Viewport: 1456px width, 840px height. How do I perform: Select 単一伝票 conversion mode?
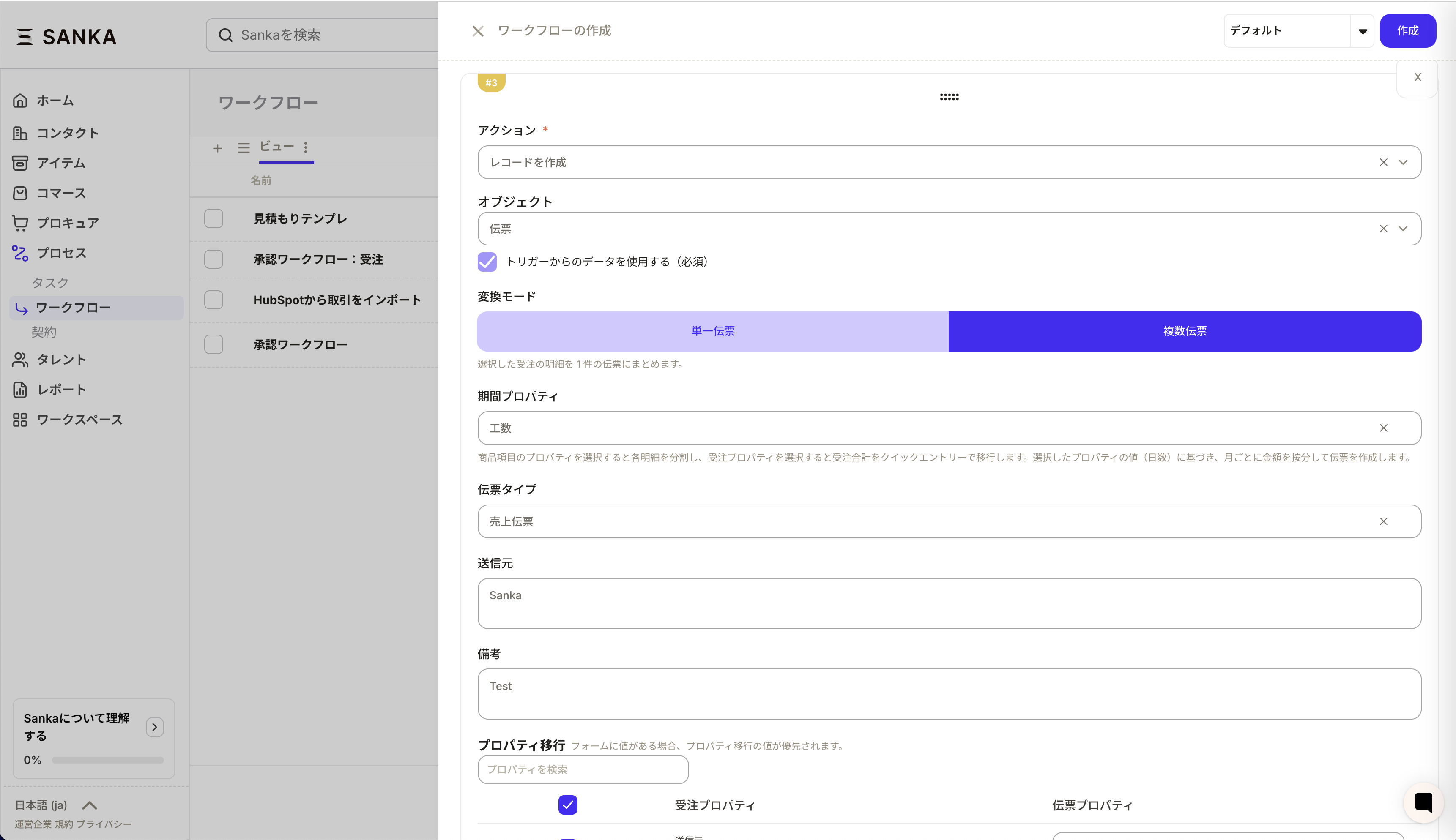click(712, 330)
